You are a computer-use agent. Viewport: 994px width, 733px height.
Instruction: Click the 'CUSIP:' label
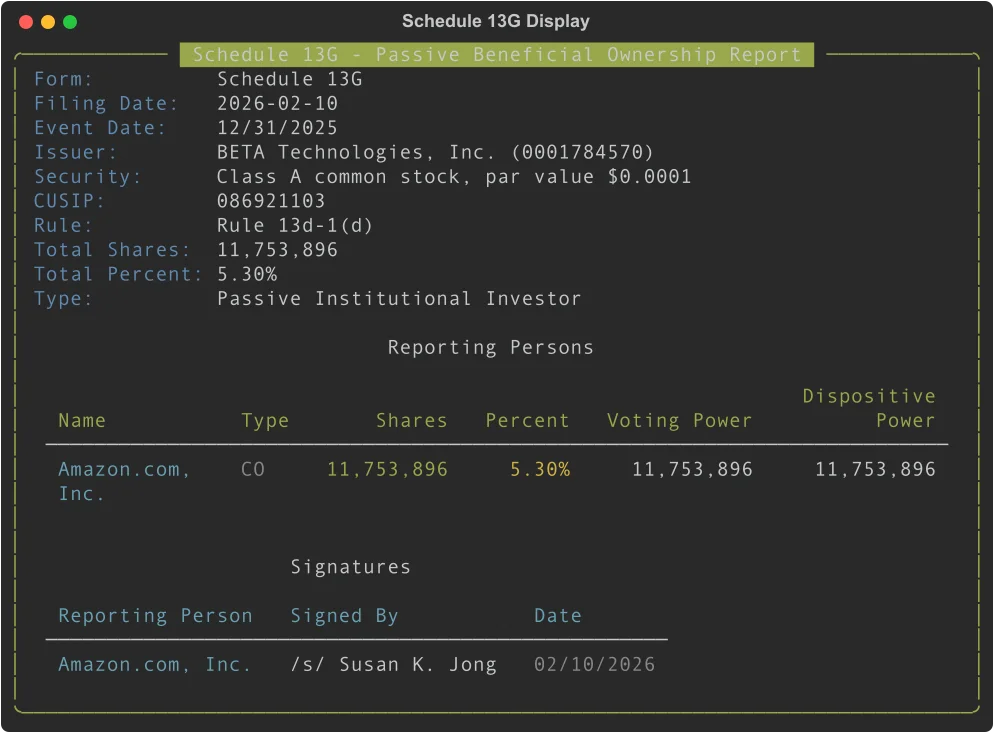point(69,201)
